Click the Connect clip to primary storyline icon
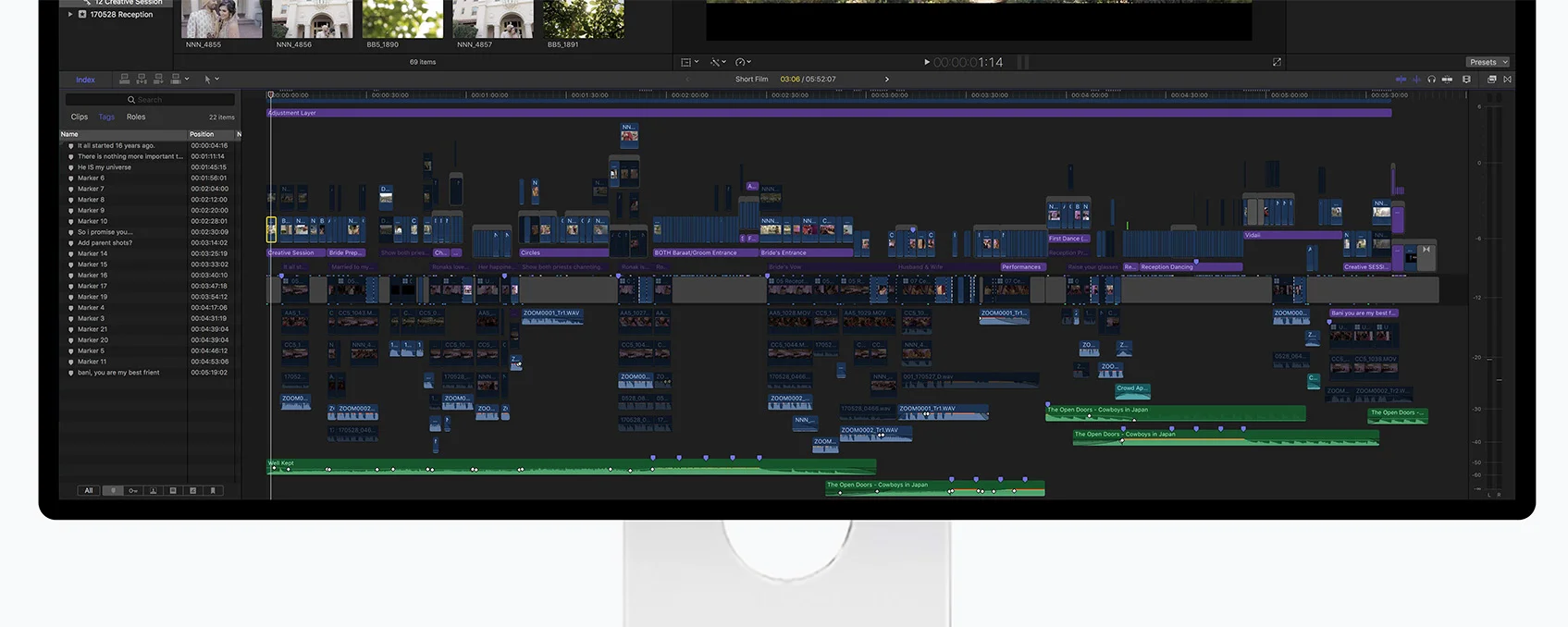The height and width of the screenshot is (627, 1568). pos(124,80)
